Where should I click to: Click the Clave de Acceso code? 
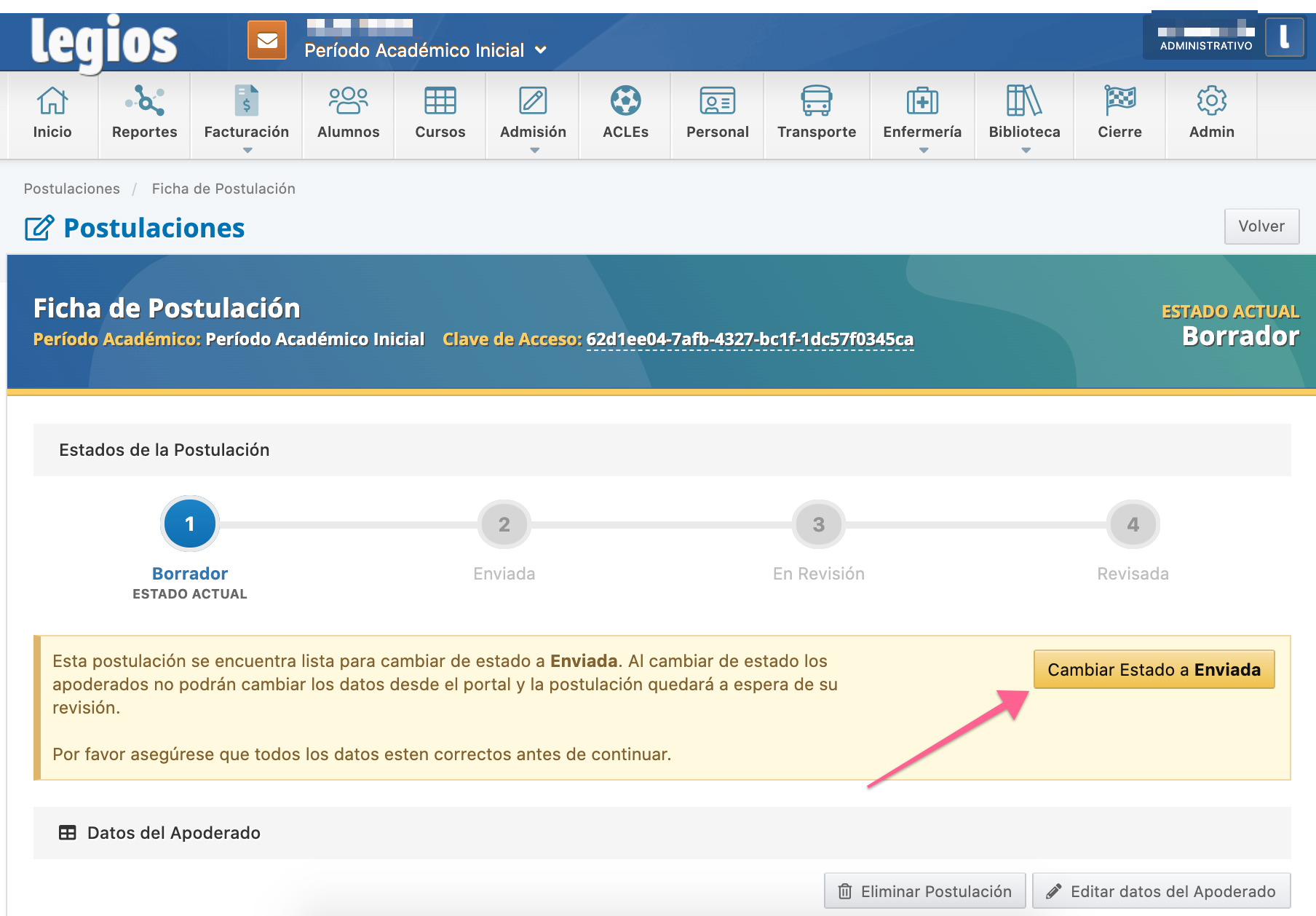749,339
